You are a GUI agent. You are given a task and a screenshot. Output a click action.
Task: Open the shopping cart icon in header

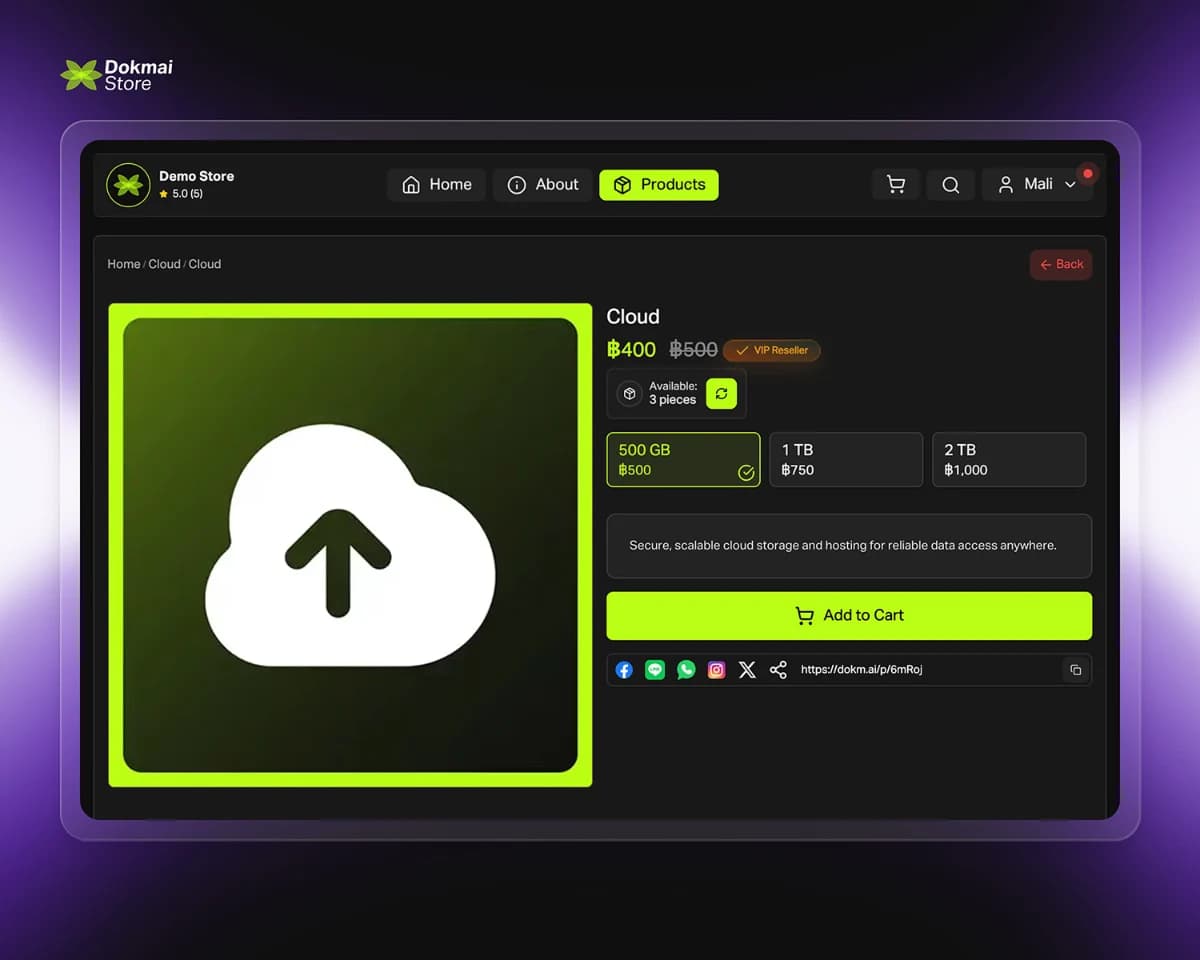pos(895,185)
